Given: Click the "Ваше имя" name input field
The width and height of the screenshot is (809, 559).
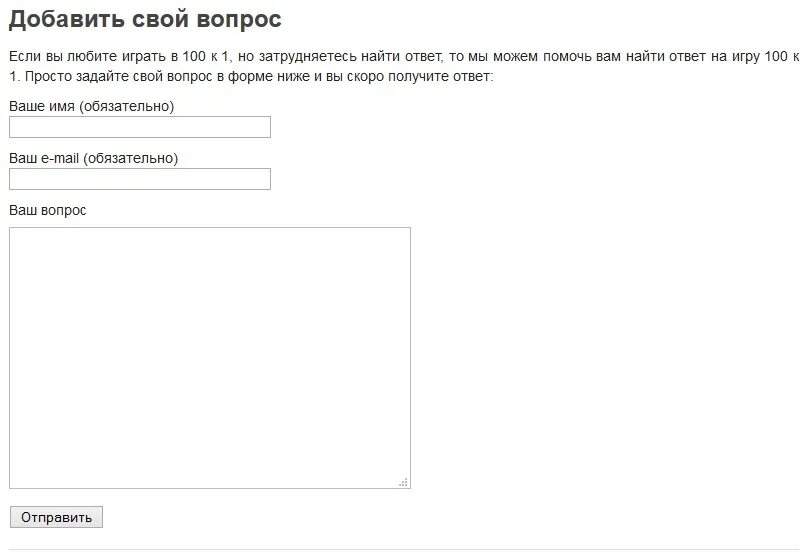Looking at the screenshot, I should [140, 127].
